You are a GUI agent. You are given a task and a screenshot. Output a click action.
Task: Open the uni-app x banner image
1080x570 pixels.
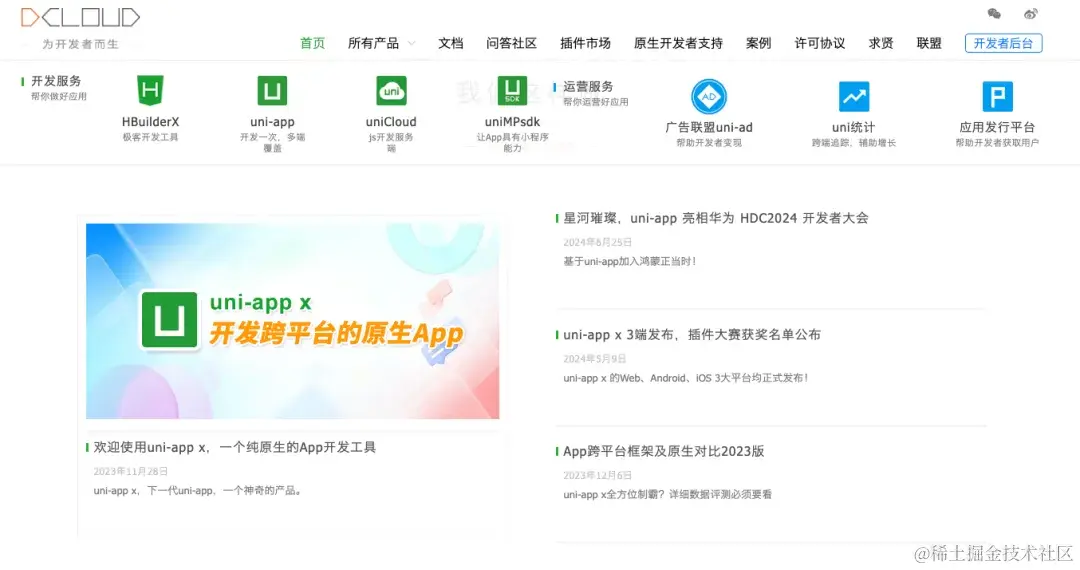[293, 321]
